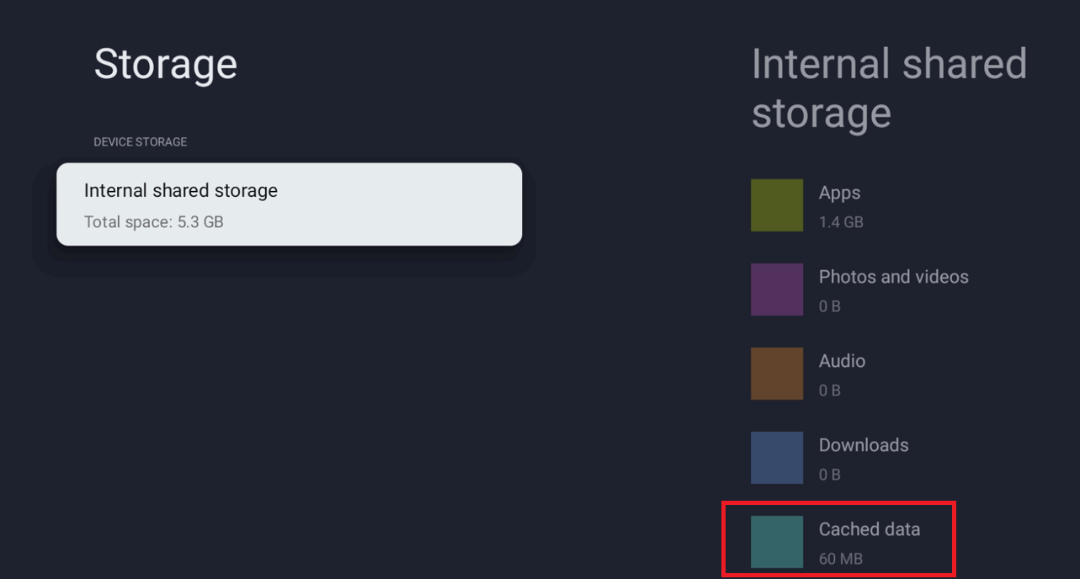Click the brown Audio color square

777,373
